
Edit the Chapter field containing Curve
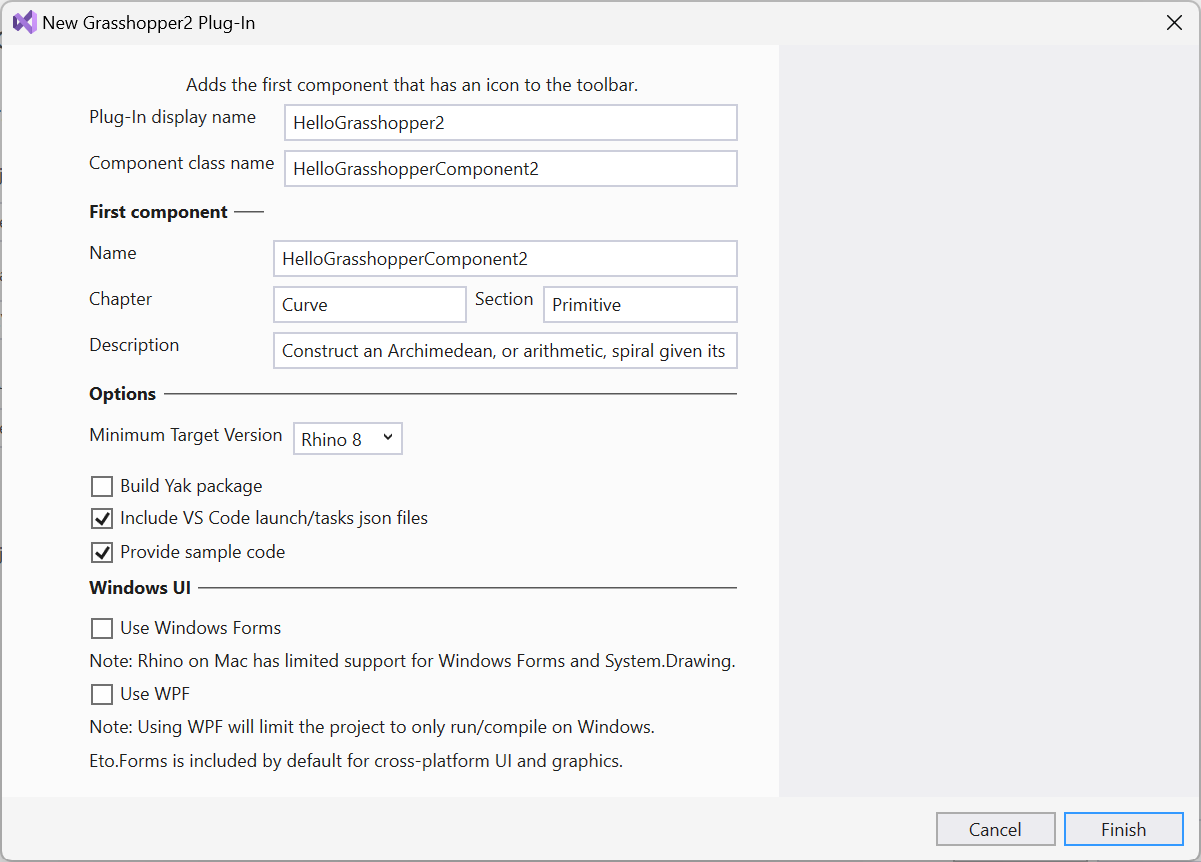coord(370,305)
